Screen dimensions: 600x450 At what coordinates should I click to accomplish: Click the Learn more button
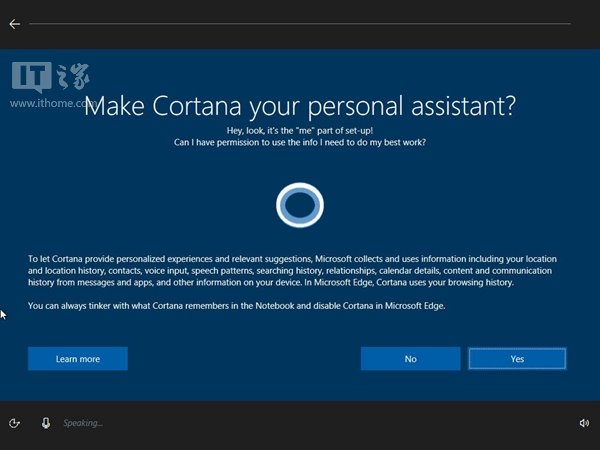point(78,359)
